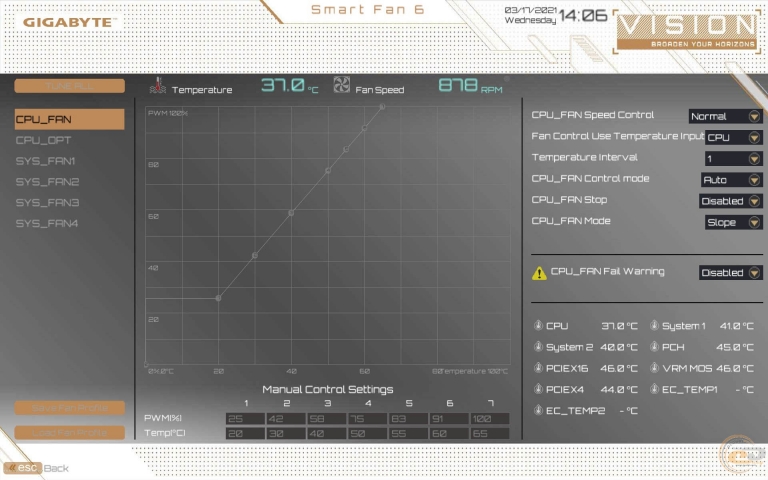Click the System 2 temperature sensor icon
This screenshot has width=768, height=480.
[538, 347]
